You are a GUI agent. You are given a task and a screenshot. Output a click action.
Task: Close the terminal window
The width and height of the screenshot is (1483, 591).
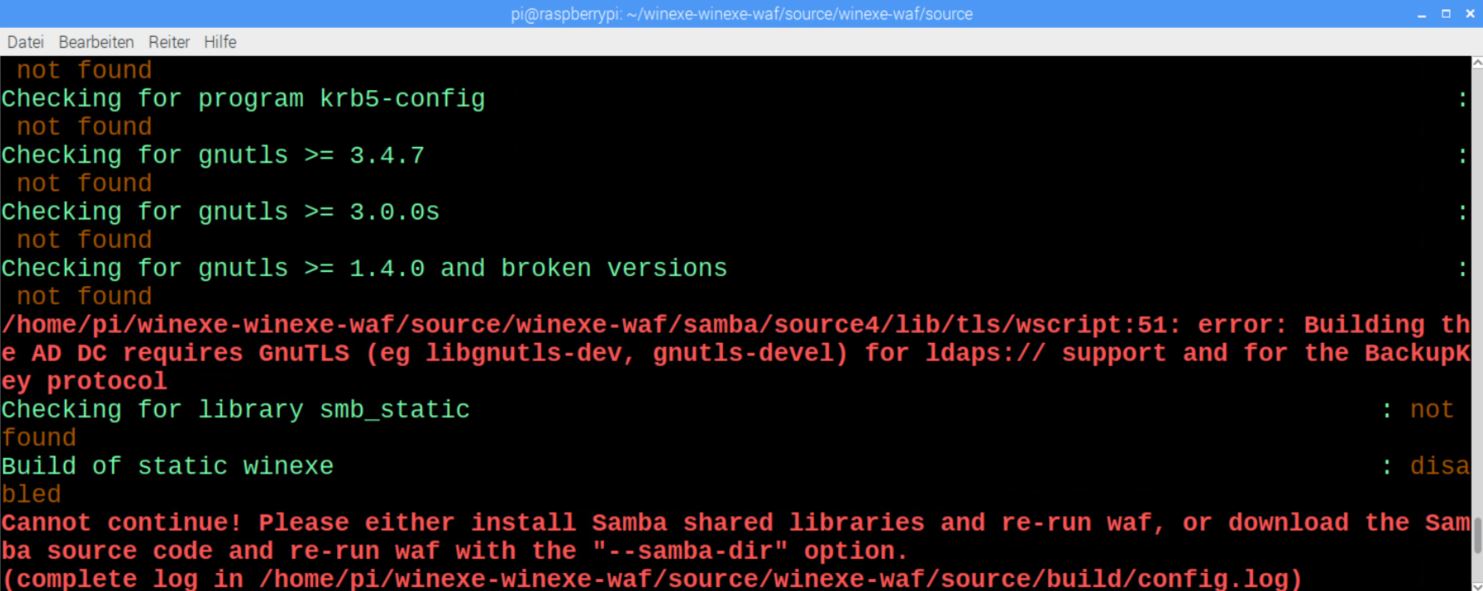point(1470,14)
